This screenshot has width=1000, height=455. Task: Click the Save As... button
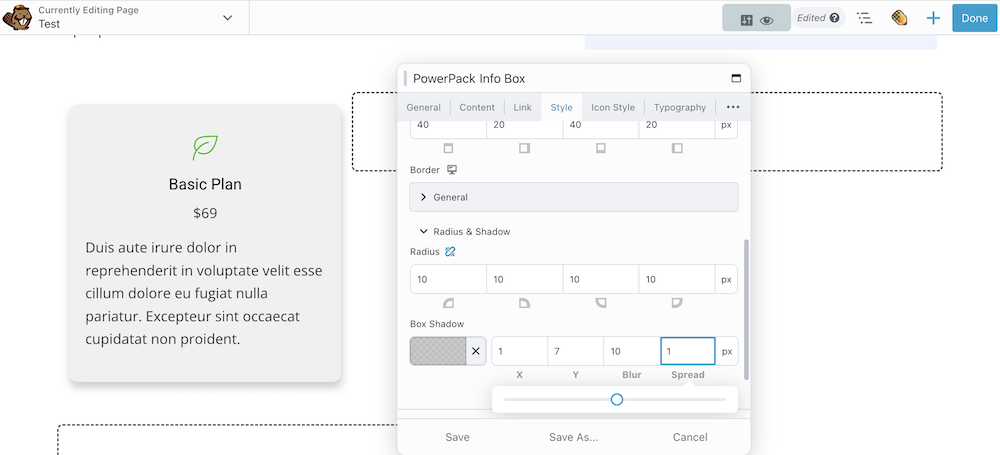573,437
